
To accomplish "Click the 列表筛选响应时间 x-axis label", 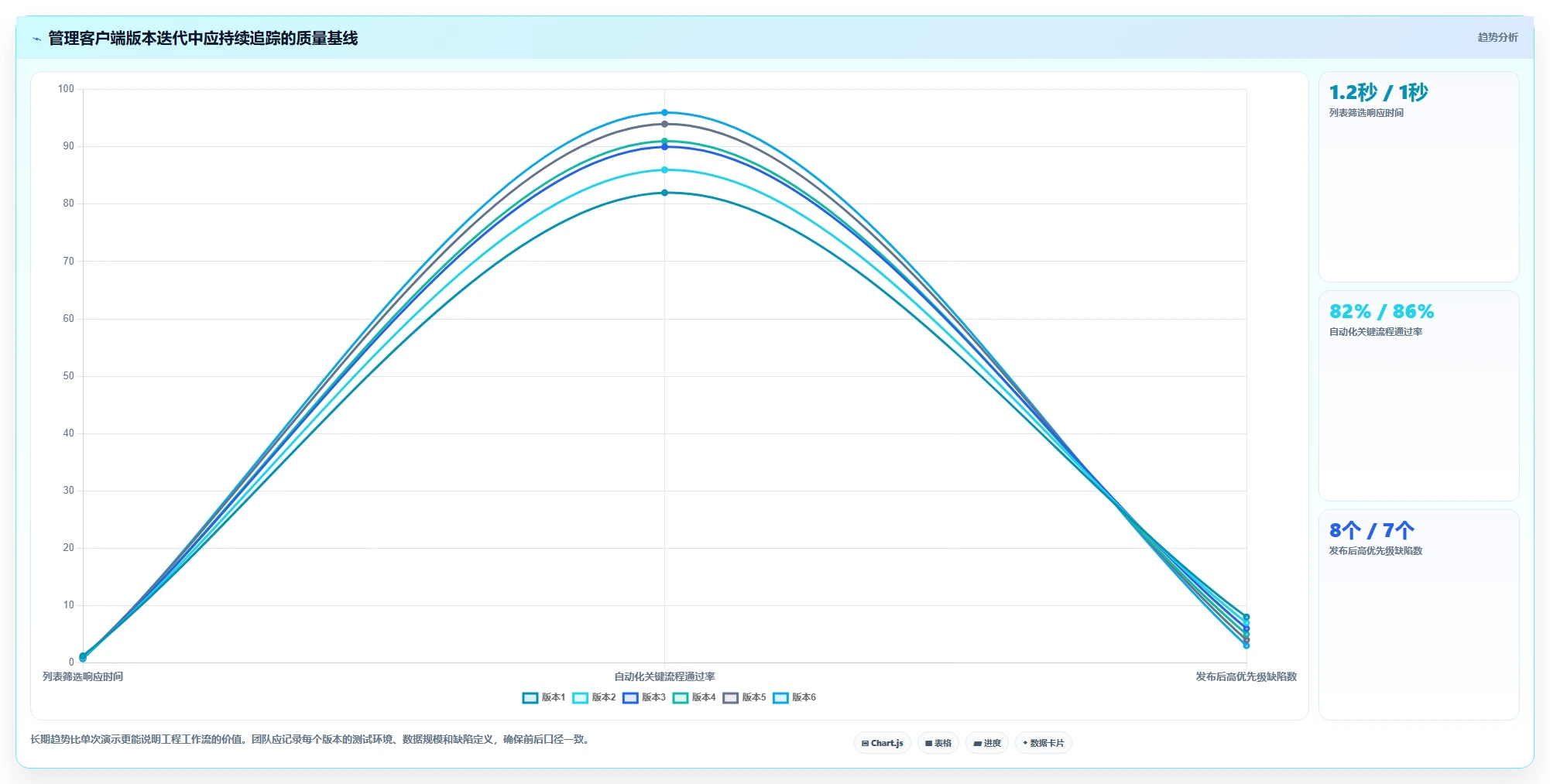I will tap(83, 676).
